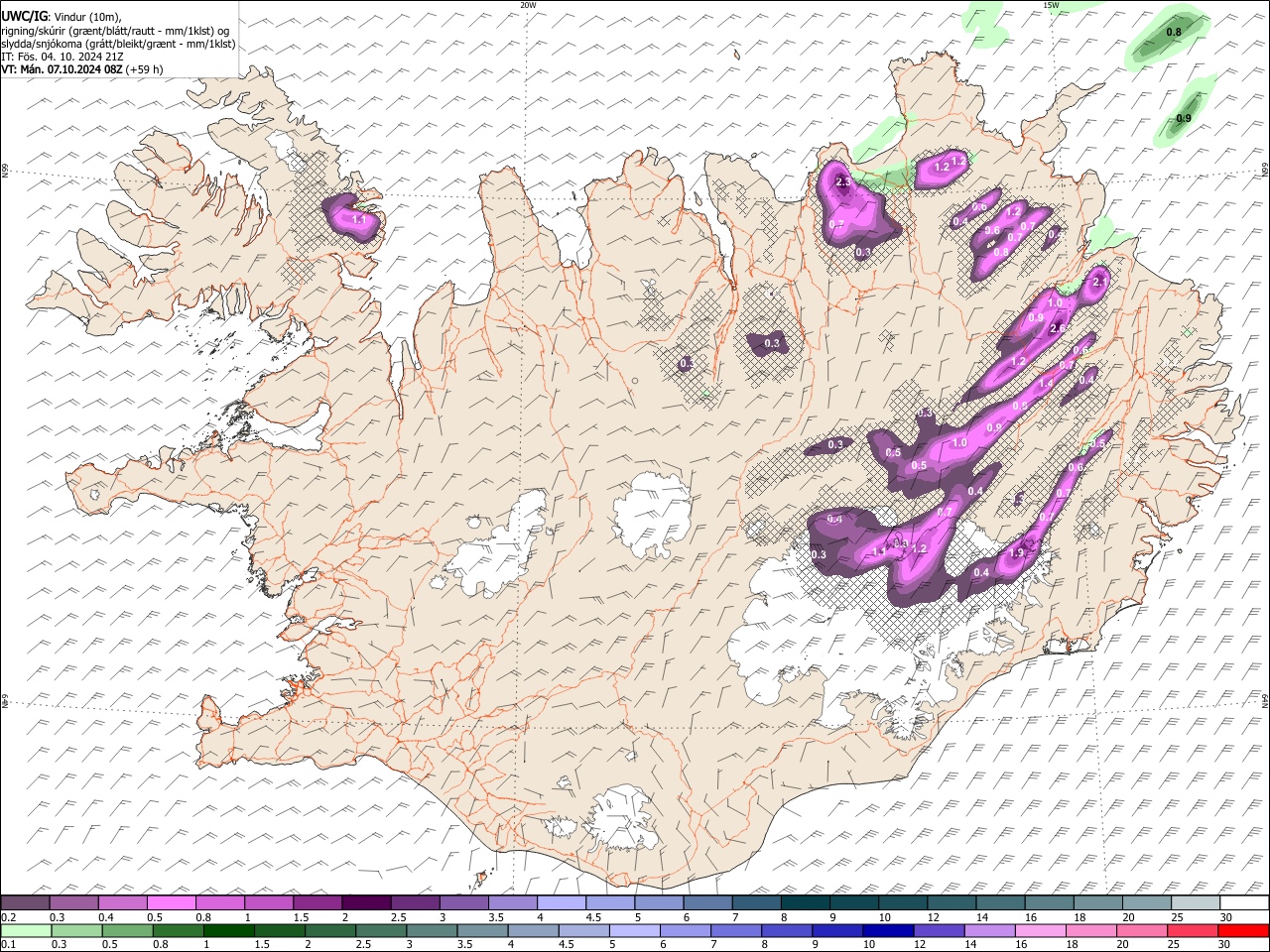
Task: Select the 2.6 snow value on the map
Action: [x=1057, y=328]
